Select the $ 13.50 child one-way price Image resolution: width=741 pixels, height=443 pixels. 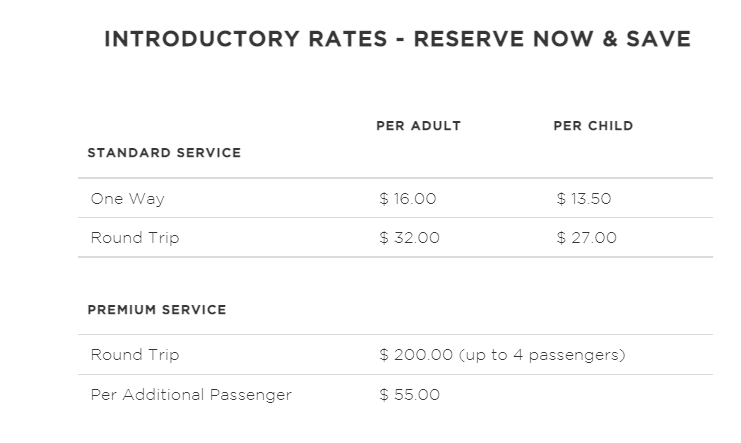pyautogui.click(x=584, y=199)
